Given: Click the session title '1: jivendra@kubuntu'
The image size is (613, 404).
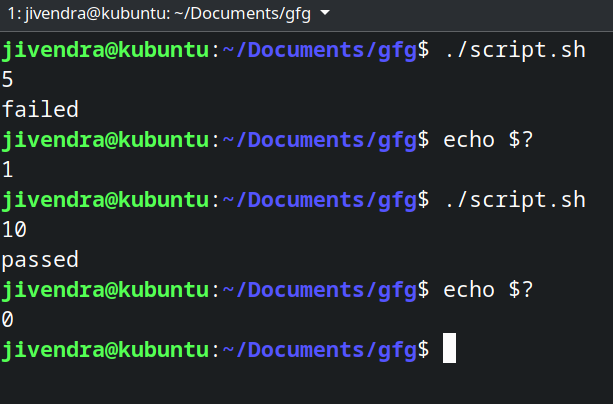Looking at the screenshot, I should [80, 13].
